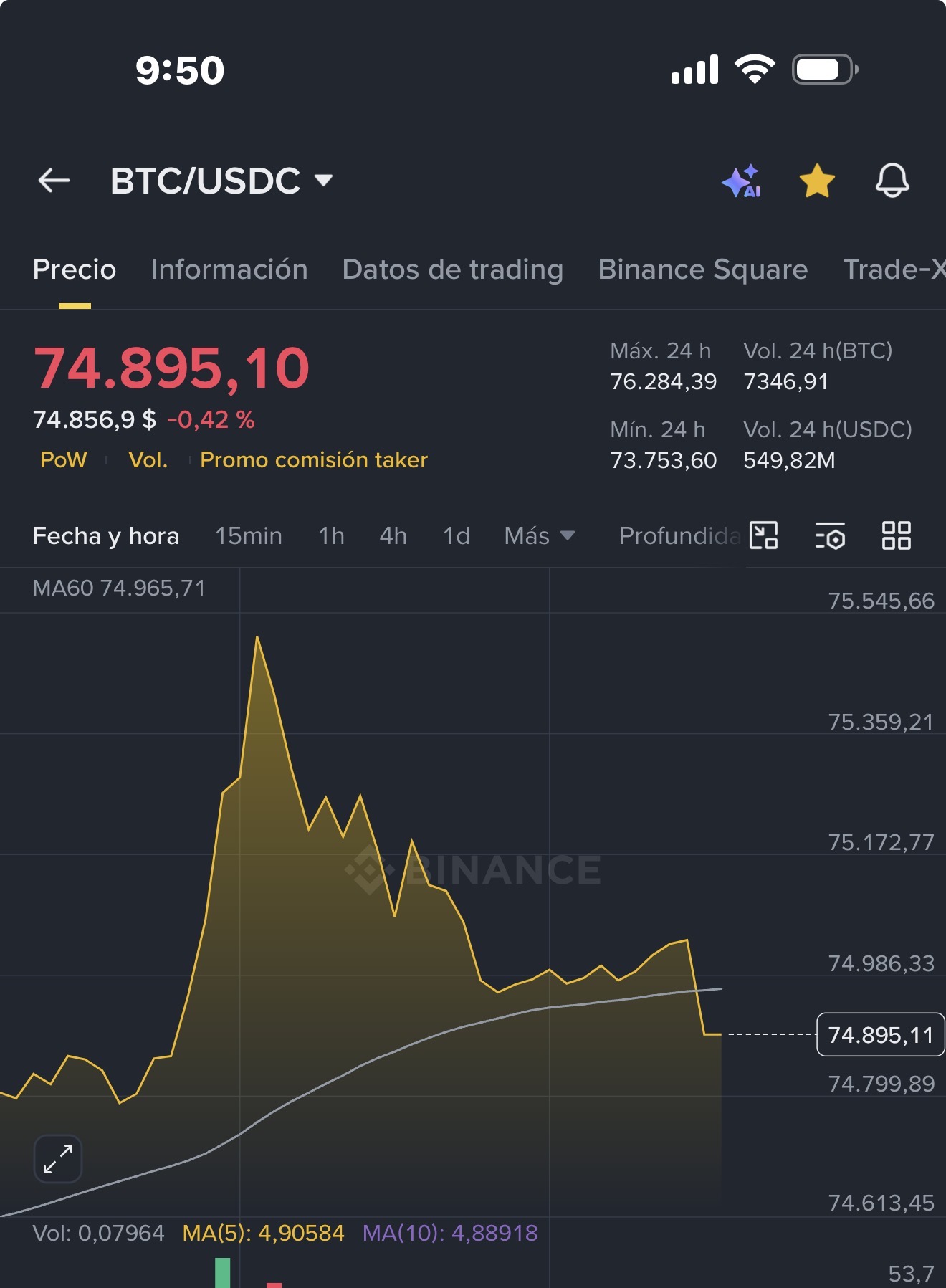Select the 15min chart interval
This screenshot has width=946, height=1288.
pyautogui.click(x=249, y=535)
